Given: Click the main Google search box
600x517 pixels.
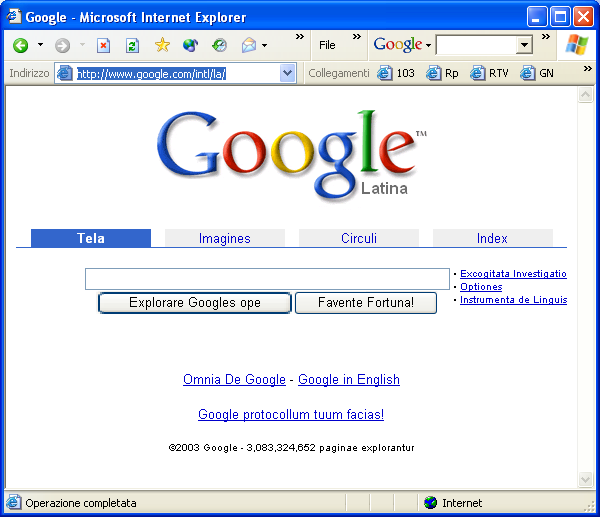Looking at the screenshot, I should [x=267, y=279].
